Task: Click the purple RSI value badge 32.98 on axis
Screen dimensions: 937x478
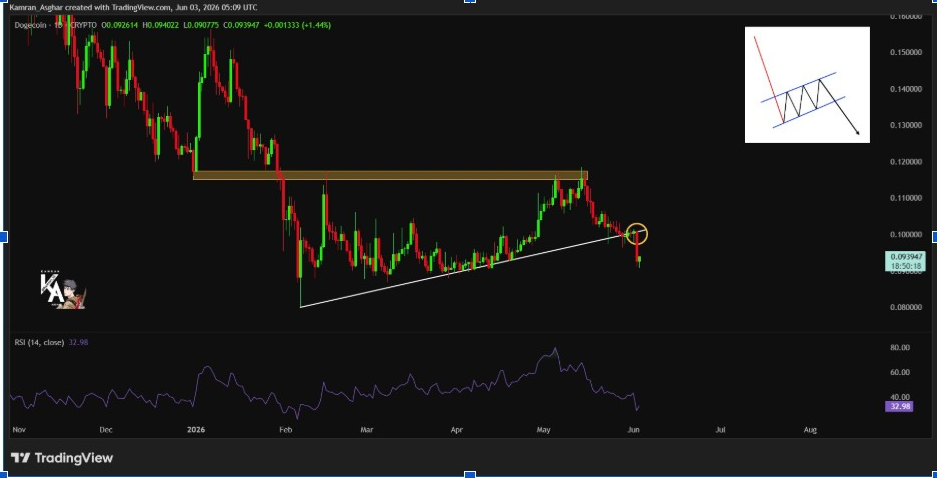Action: click(x=901, y=406)
